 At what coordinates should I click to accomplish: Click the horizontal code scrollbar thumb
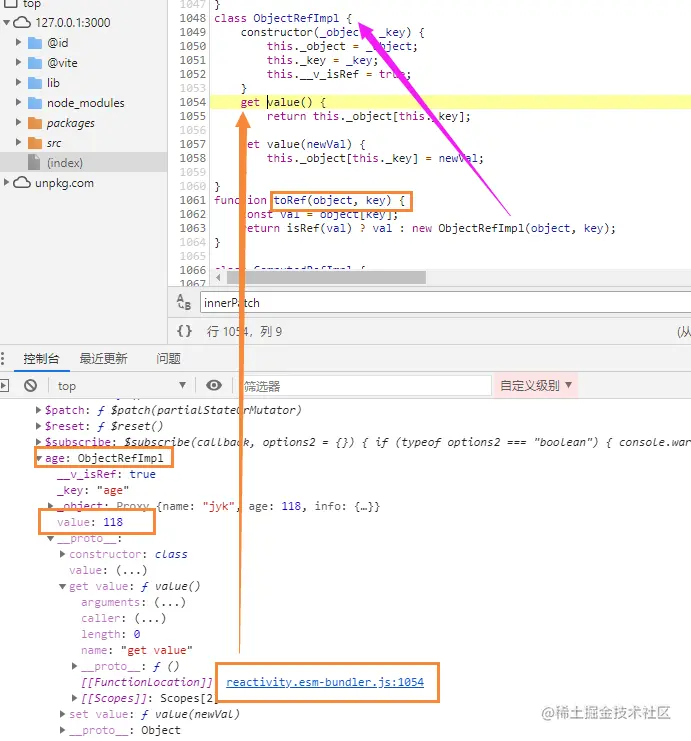[326, 277]
